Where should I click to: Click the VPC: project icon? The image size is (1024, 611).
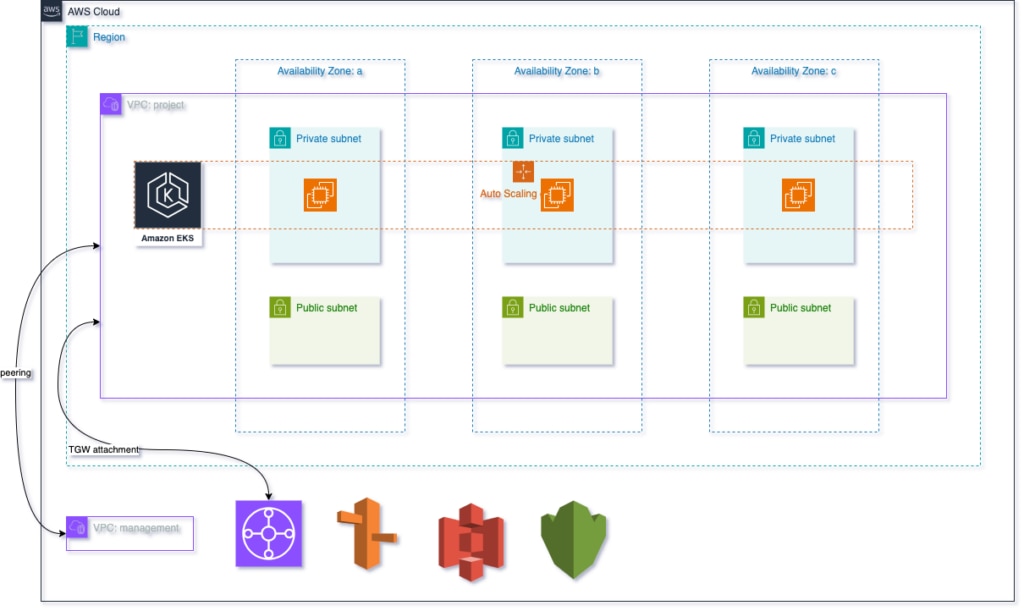click(110, 103)
